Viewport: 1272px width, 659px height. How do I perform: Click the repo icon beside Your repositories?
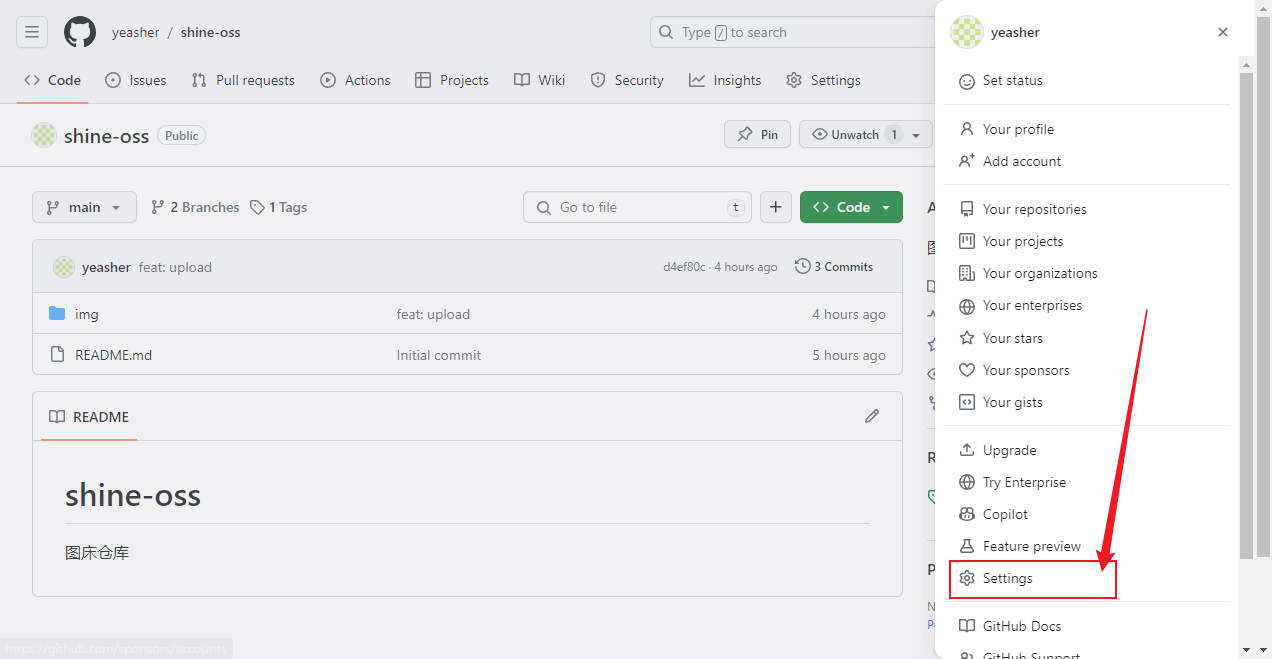967,209
